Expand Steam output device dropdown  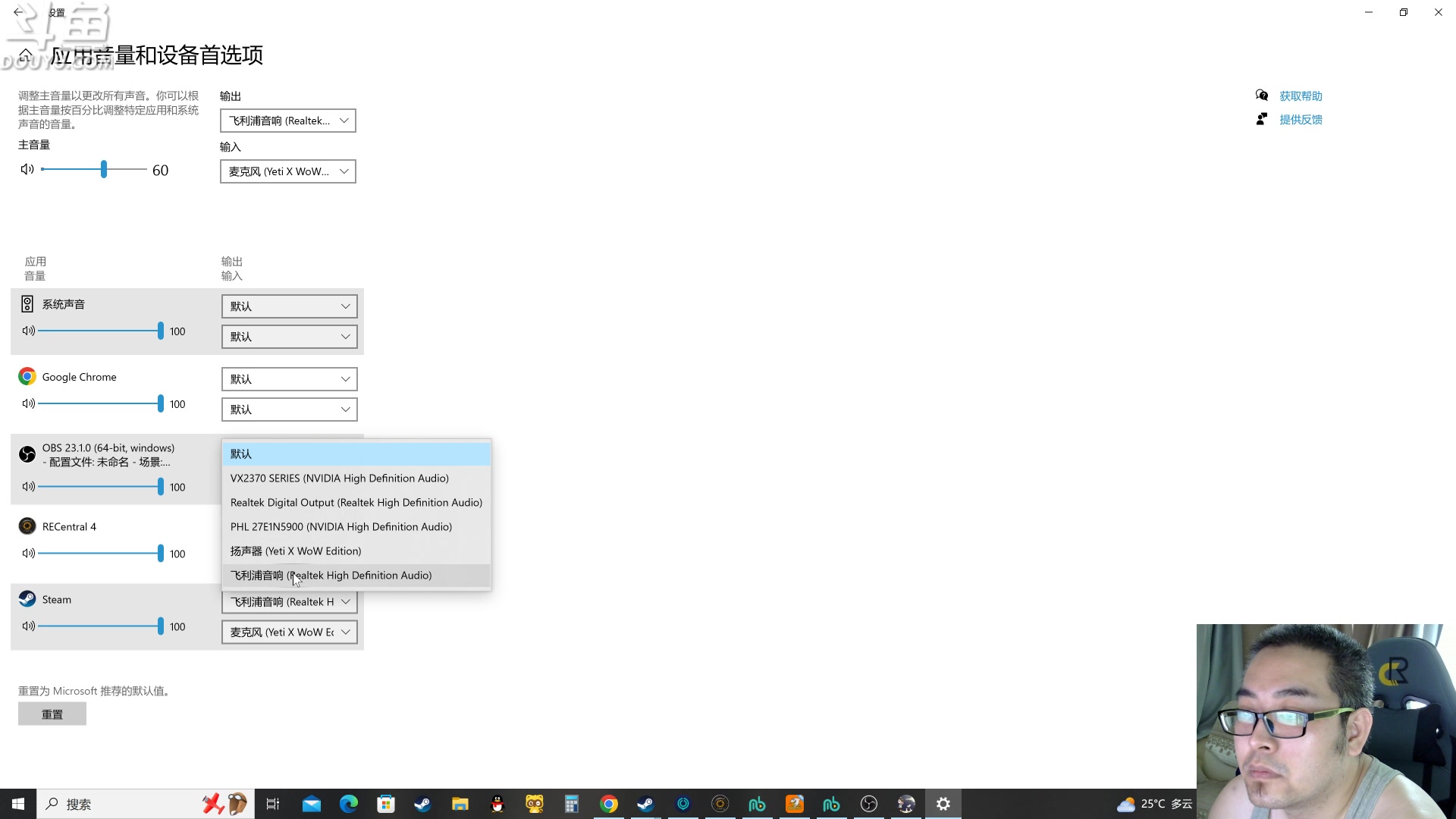pyautogui.click(x=290, y=602)
